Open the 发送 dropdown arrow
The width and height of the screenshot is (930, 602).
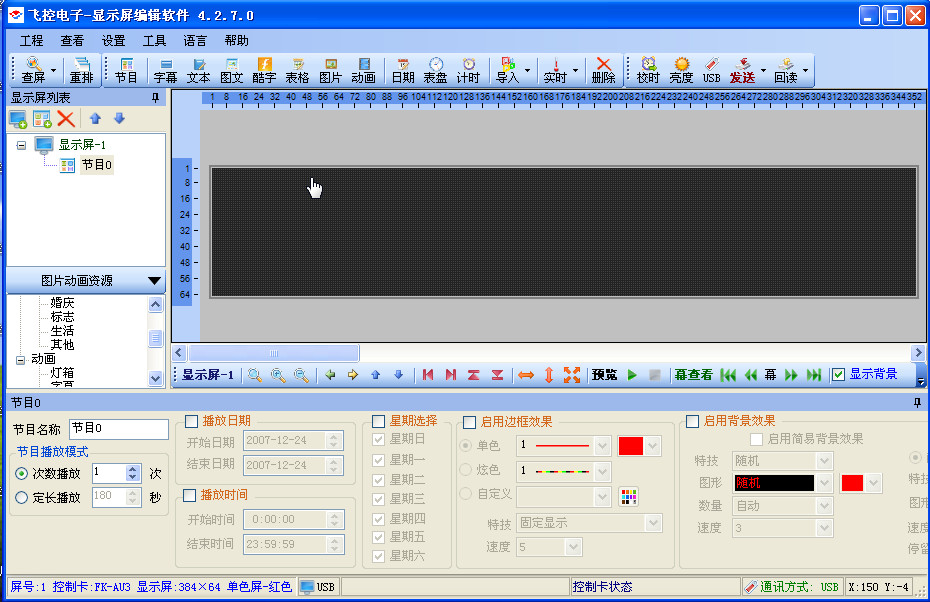point(763,70)
